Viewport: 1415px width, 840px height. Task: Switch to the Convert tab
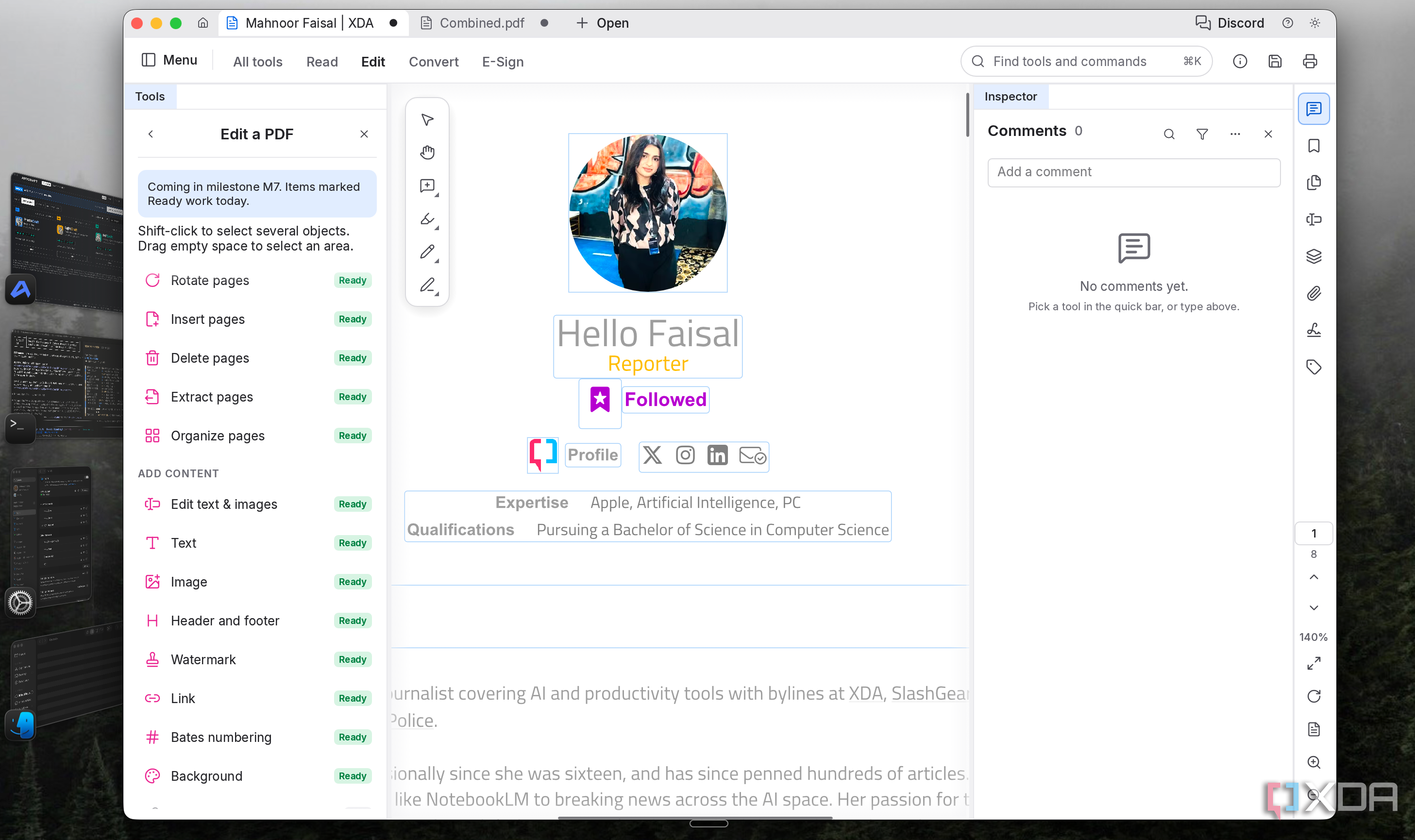(434, 62)
